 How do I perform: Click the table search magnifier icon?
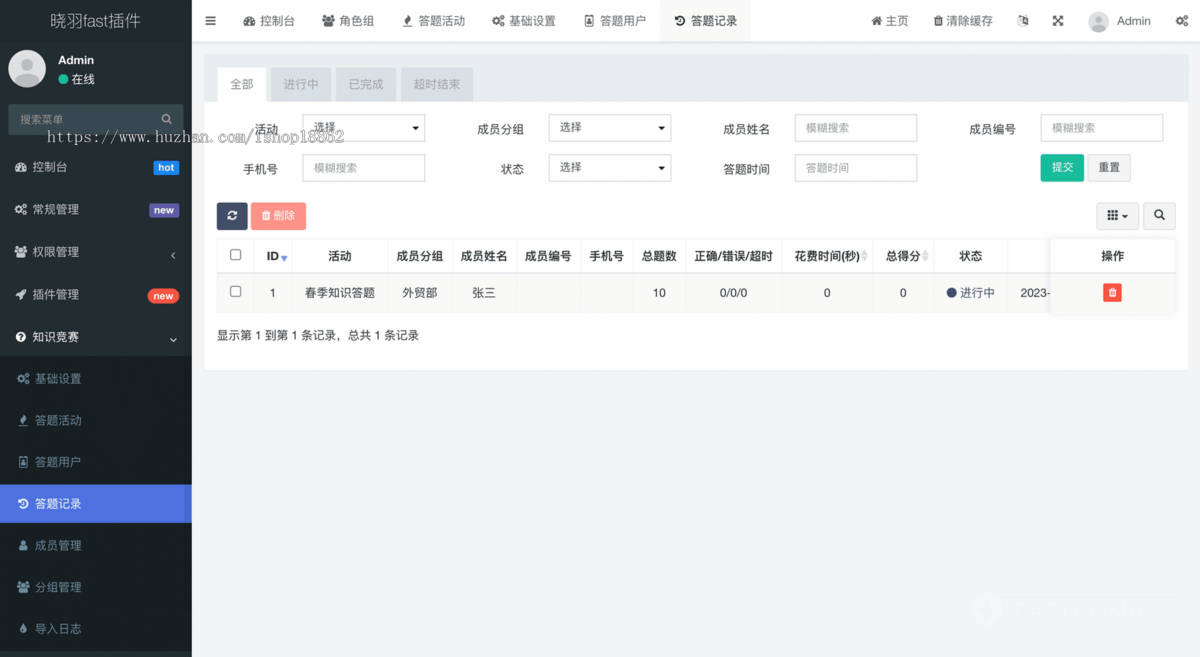(x=1159, y=216)
